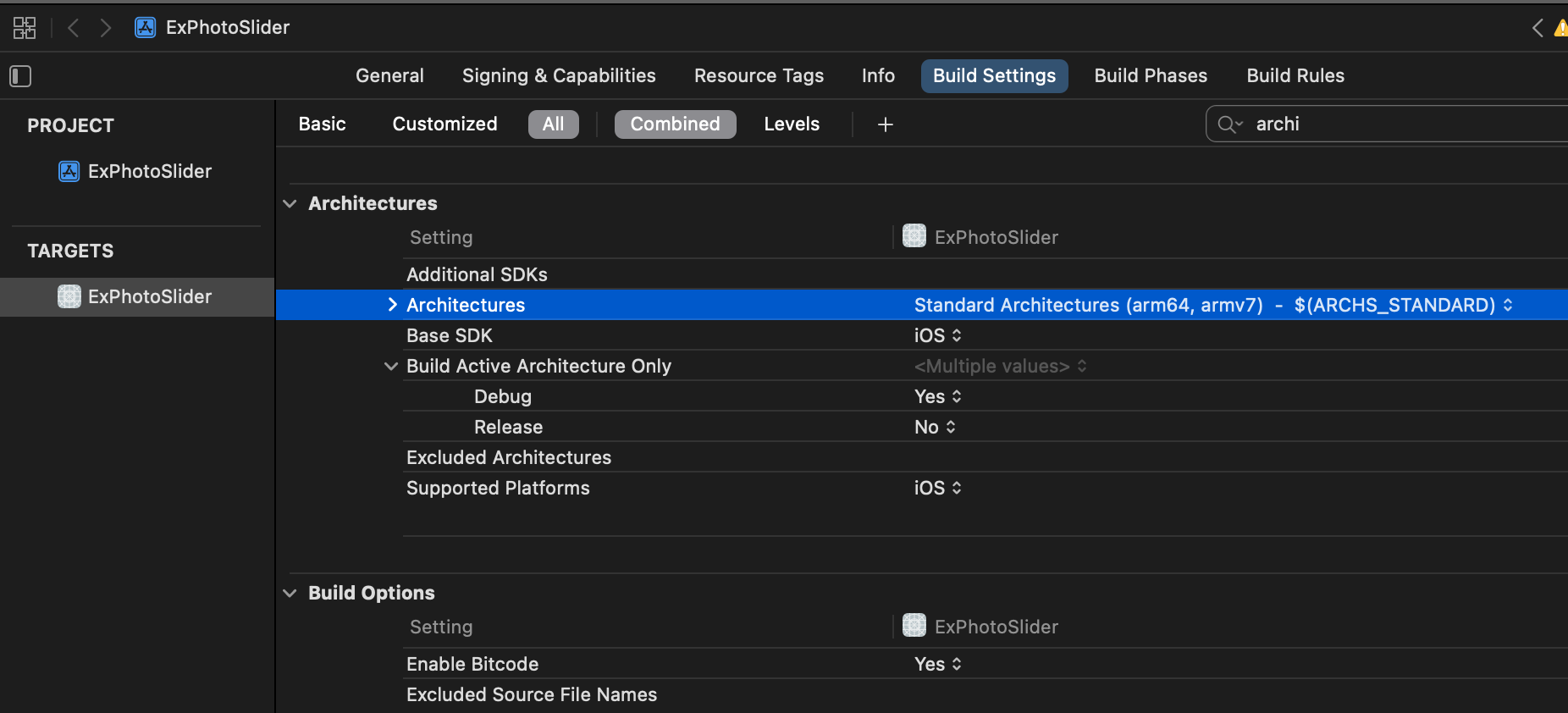The width and height of the screenshot is (1568, 713).
Task: Collapse the Architectures section
Action: pyautogui.click(x=290, y=204)
